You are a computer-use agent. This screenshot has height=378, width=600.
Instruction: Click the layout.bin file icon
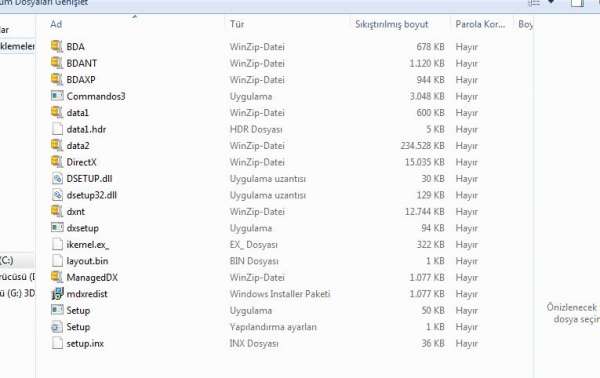[57, 261]
